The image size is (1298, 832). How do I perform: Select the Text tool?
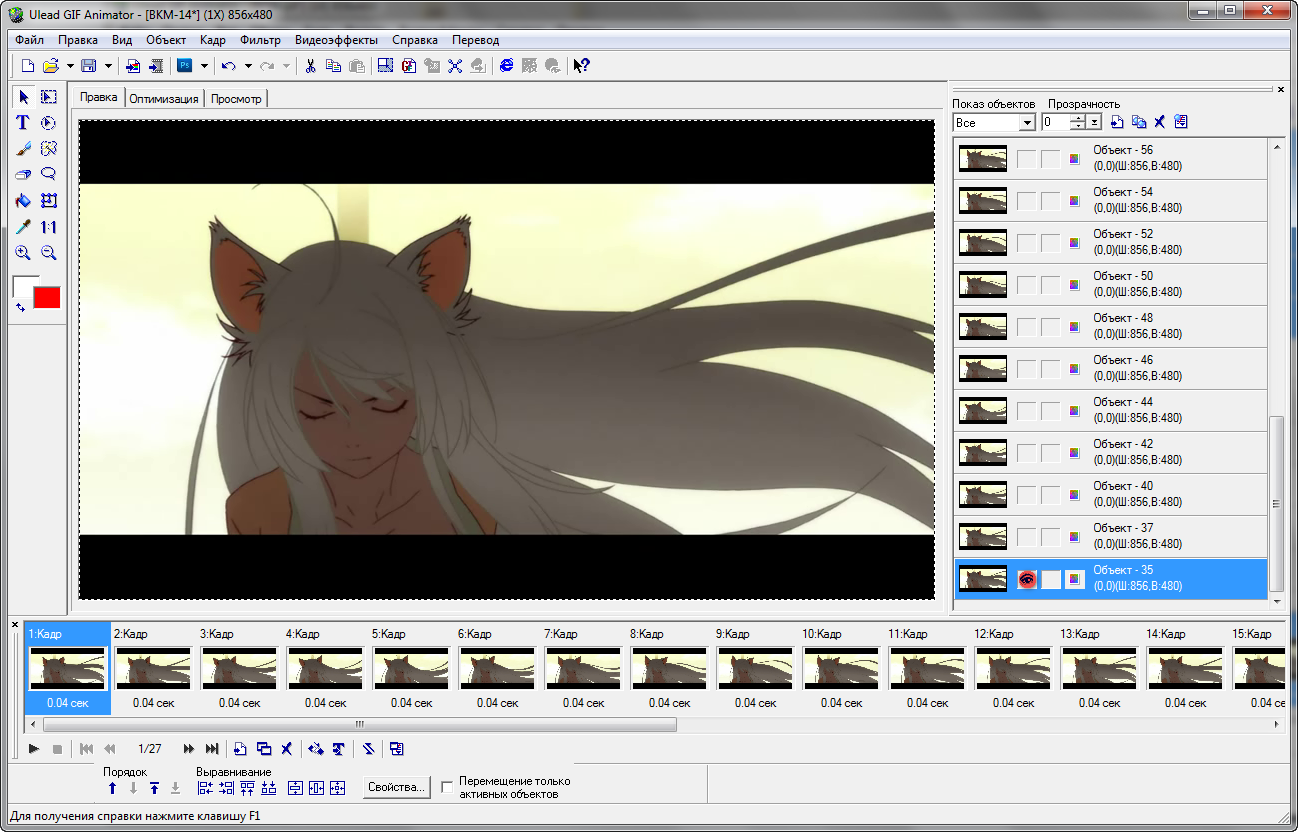click(23, 122)
